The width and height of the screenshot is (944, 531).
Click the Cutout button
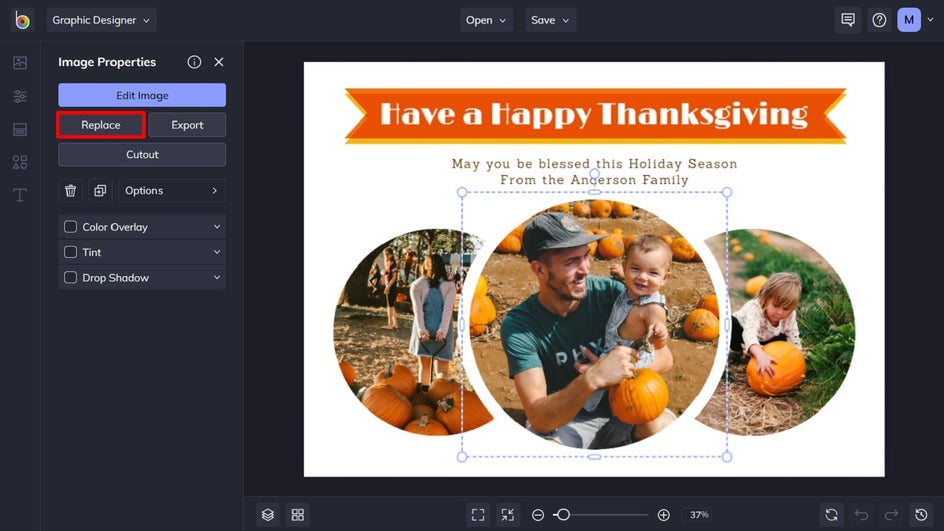[x=142, y=155]
